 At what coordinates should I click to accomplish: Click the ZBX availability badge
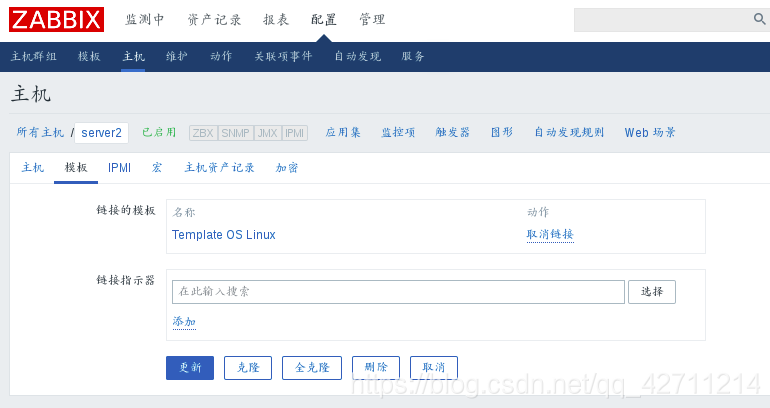point(203,133)
